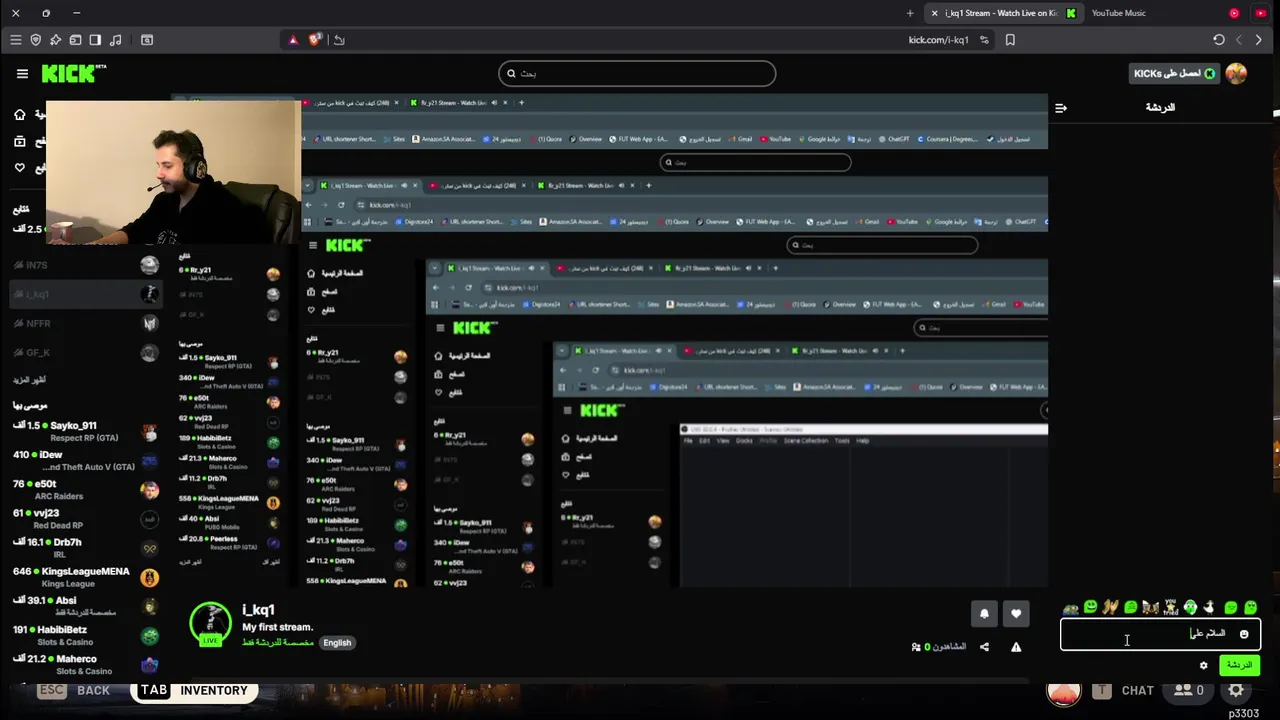1280x720 pixels.
Task: Click the get KICKs button
Action: (x=1174, y=73)
